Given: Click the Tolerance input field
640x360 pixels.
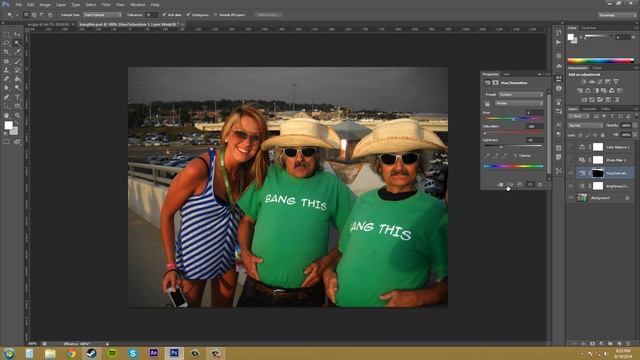Looking at the screenshot, I should pyautogui.click(x=151, y=15).
